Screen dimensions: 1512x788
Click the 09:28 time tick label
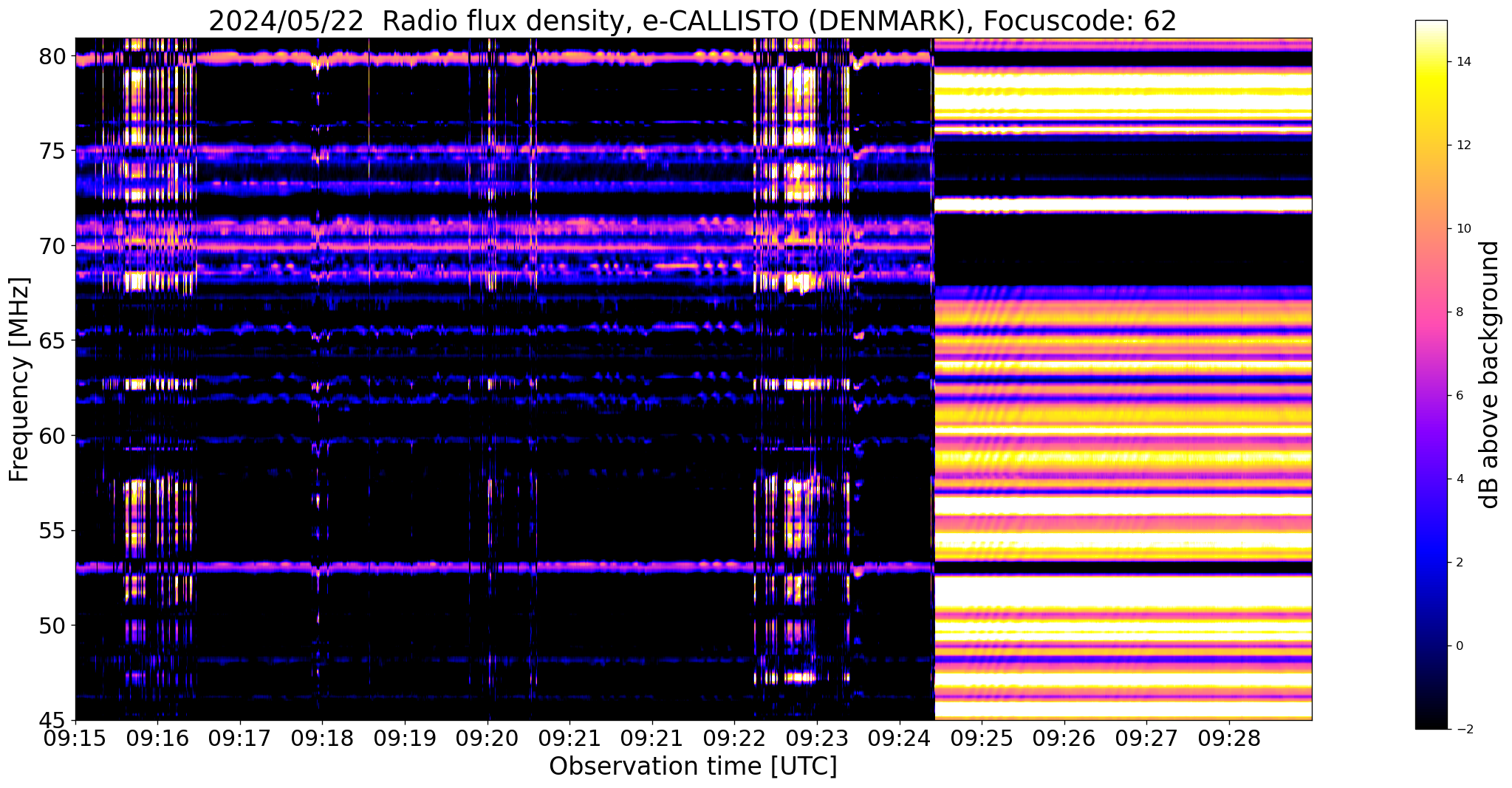pos(1229,738)
